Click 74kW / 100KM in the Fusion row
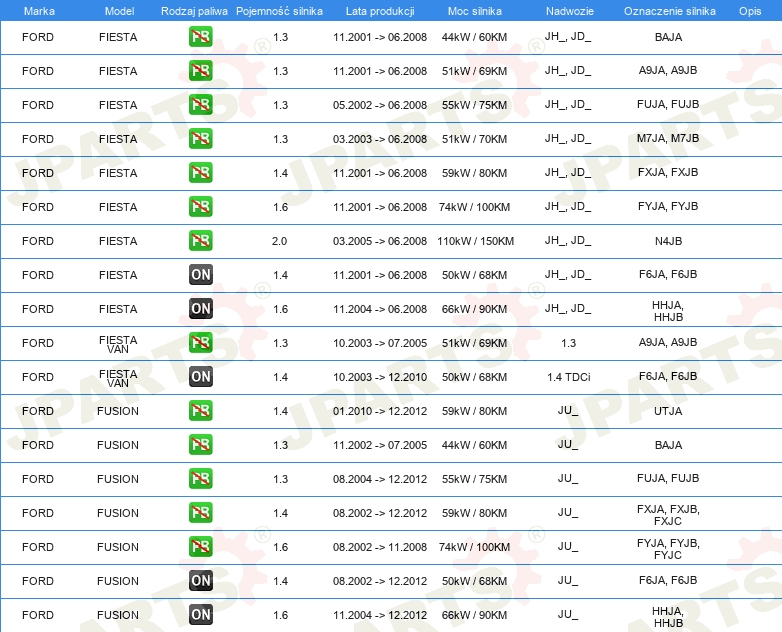The width and height of the screenshot is (782, 632). click(x=474, y=547)
